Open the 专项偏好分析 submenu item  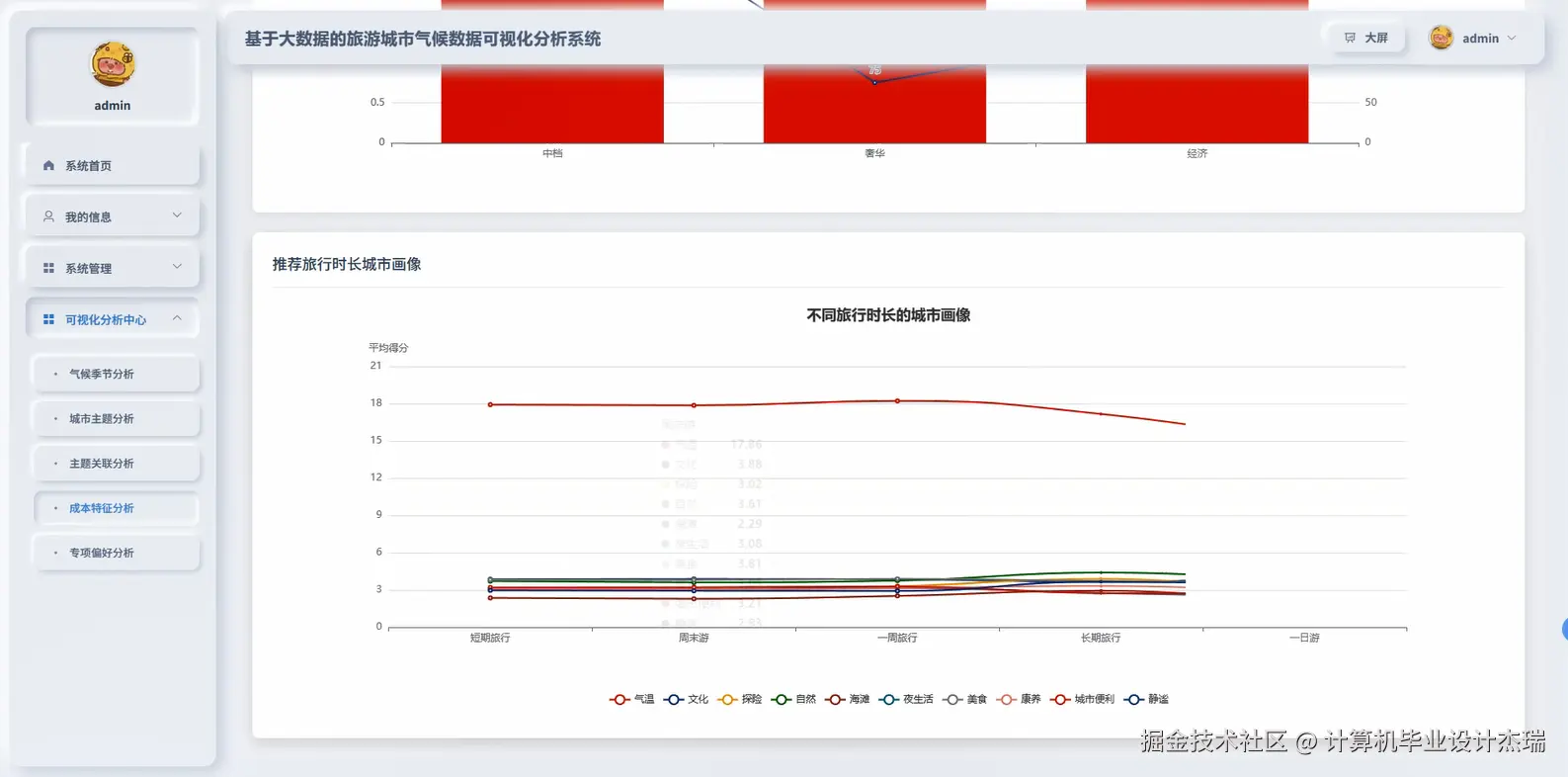[117, 553]
